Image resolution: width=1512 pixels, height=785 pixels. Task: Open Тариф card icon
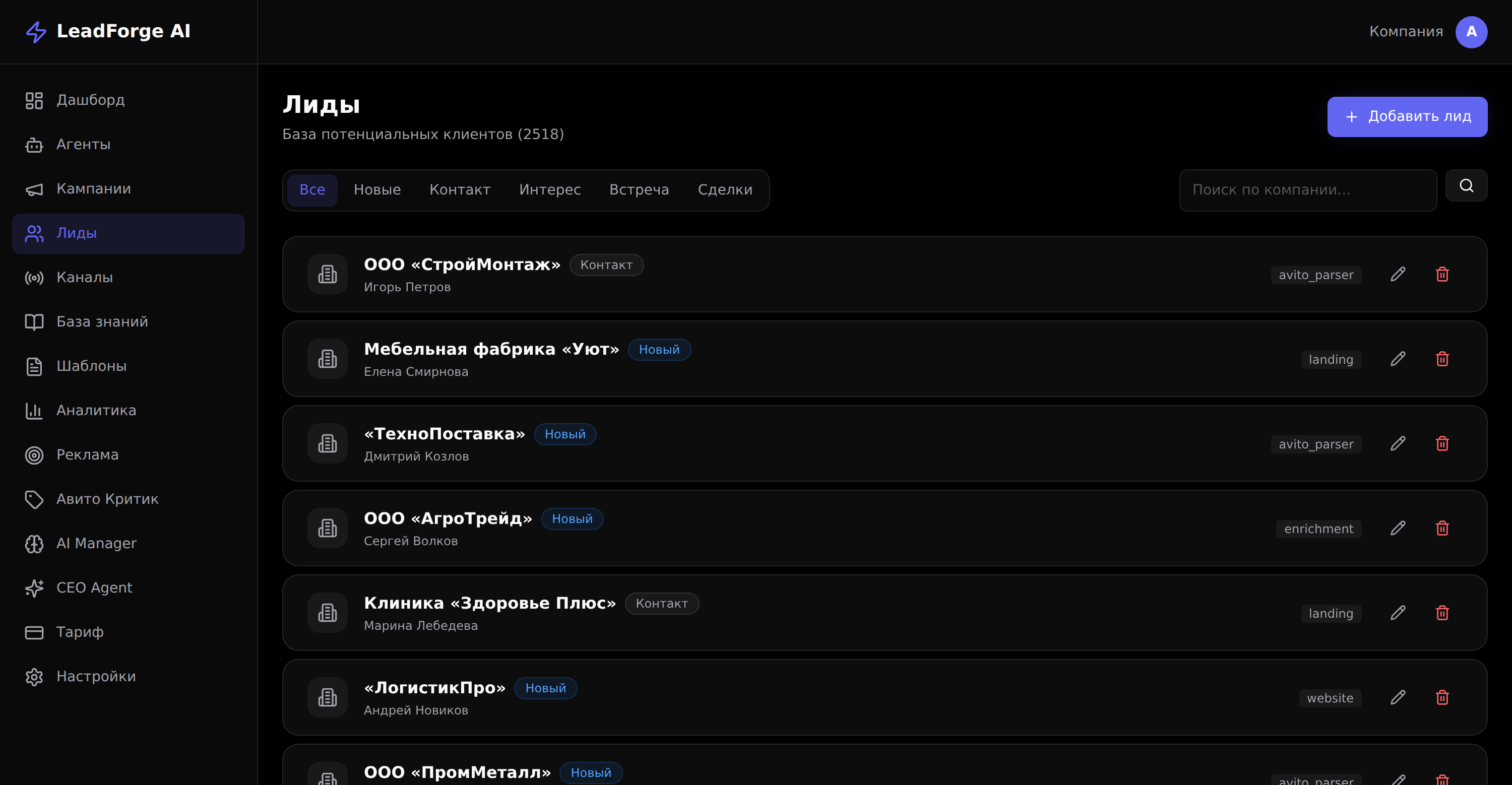coord(34,632)
